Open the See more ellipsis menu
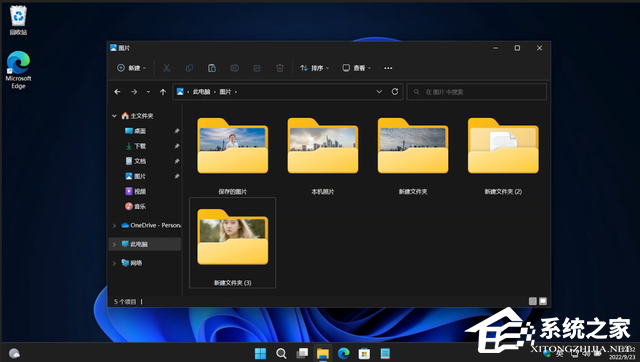The width and height of the screenshot is (640, 362). click(388, 68)
